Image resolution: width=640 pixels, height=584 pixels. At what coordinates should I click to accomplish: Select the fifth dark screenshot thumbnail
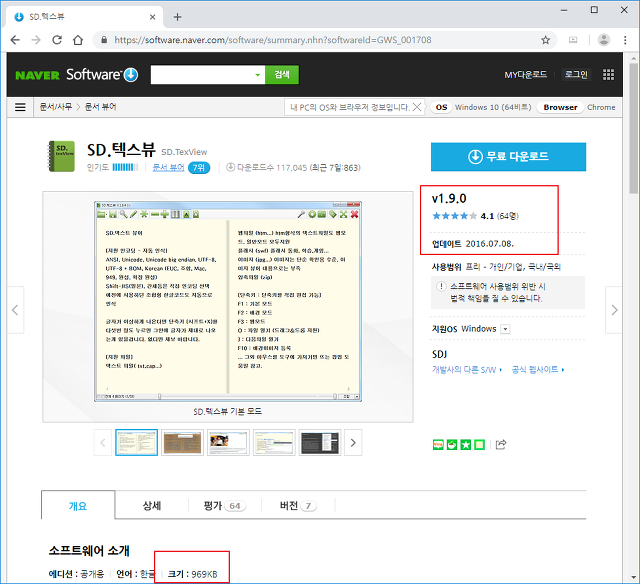[320, 442]
